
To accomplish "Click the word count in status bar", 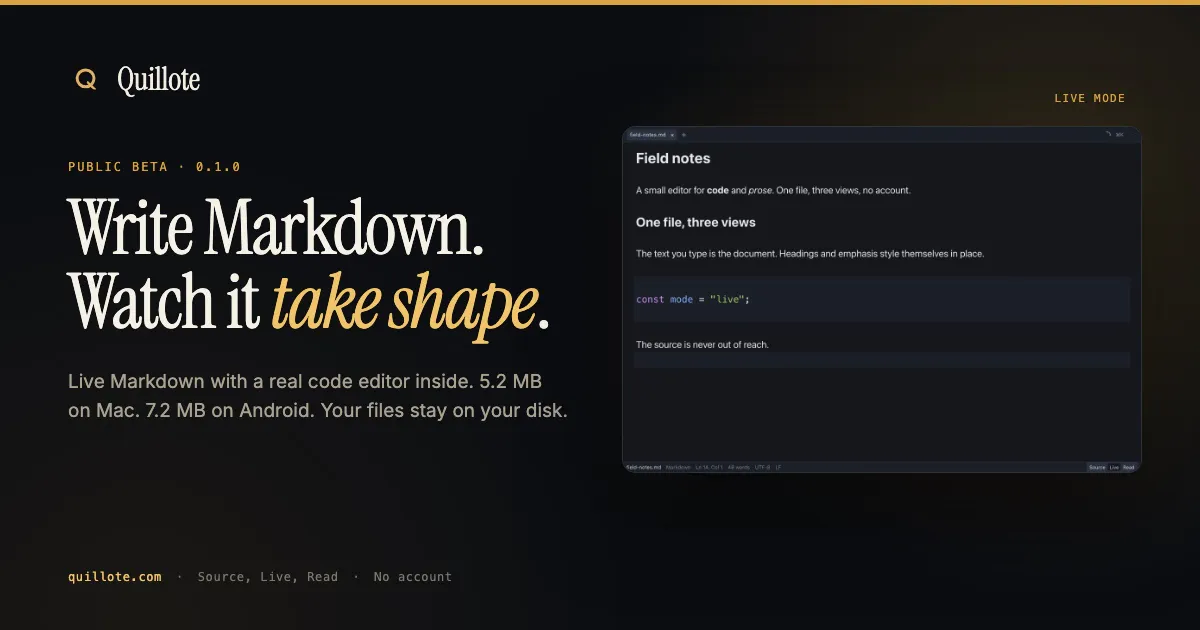I will [739, 467].
